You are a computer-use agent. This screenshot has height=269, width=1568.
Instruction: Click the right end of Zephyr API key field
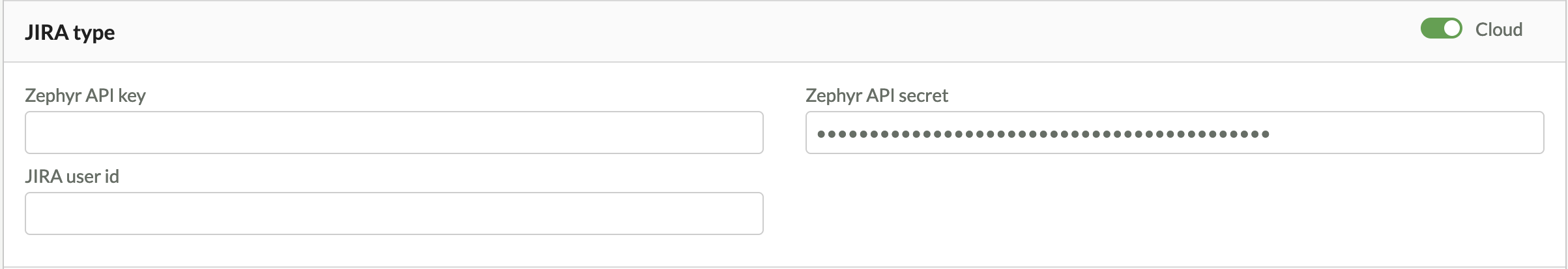743,133
